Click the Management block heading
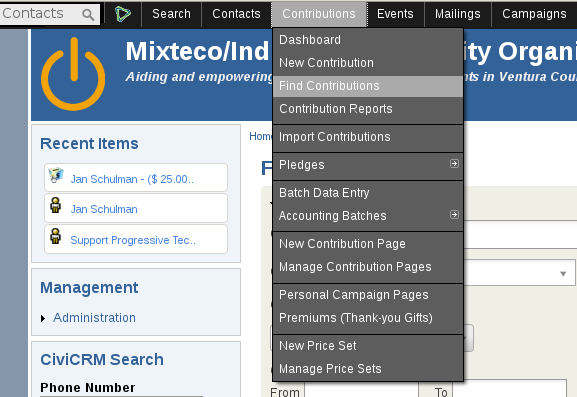This screenshot has width=577, height=397. (89, 288)
